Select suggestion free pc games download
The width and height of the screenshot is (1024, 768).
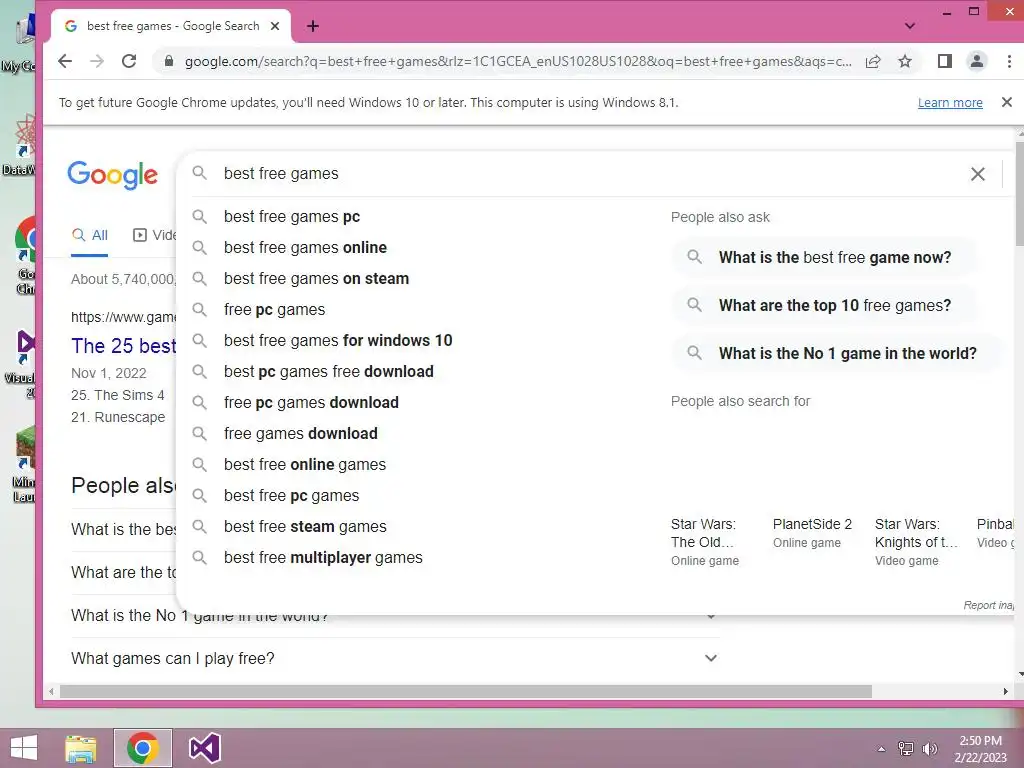pos(311,403)
